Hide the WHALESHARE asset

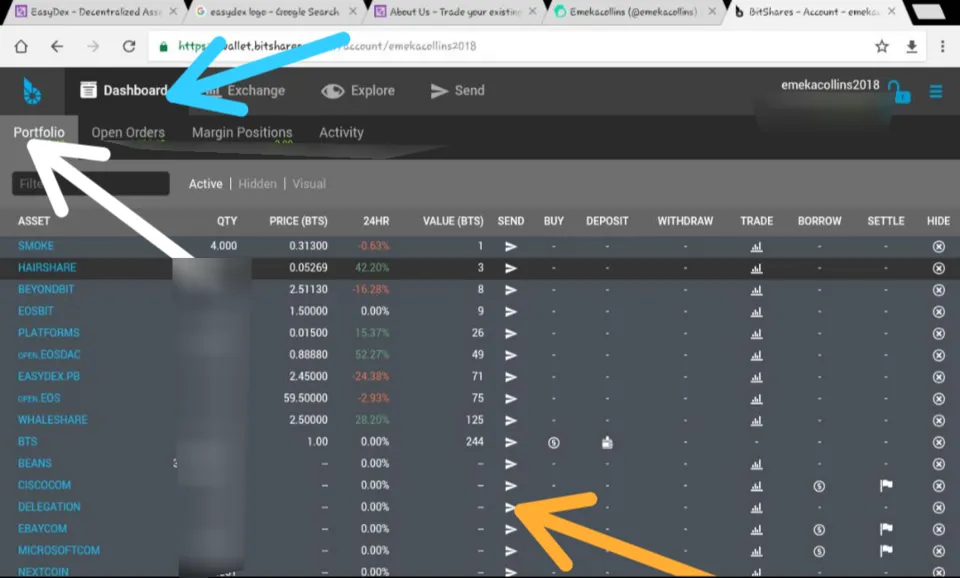tap(939, 421)
